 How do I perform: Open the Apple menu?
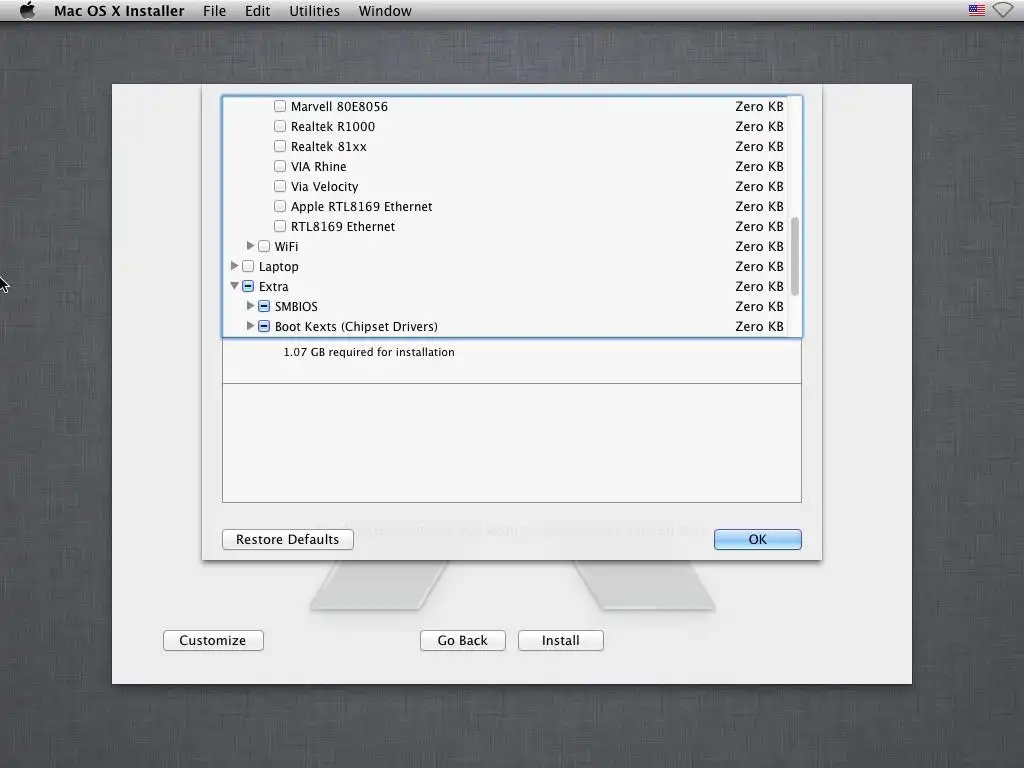point(27,10)
